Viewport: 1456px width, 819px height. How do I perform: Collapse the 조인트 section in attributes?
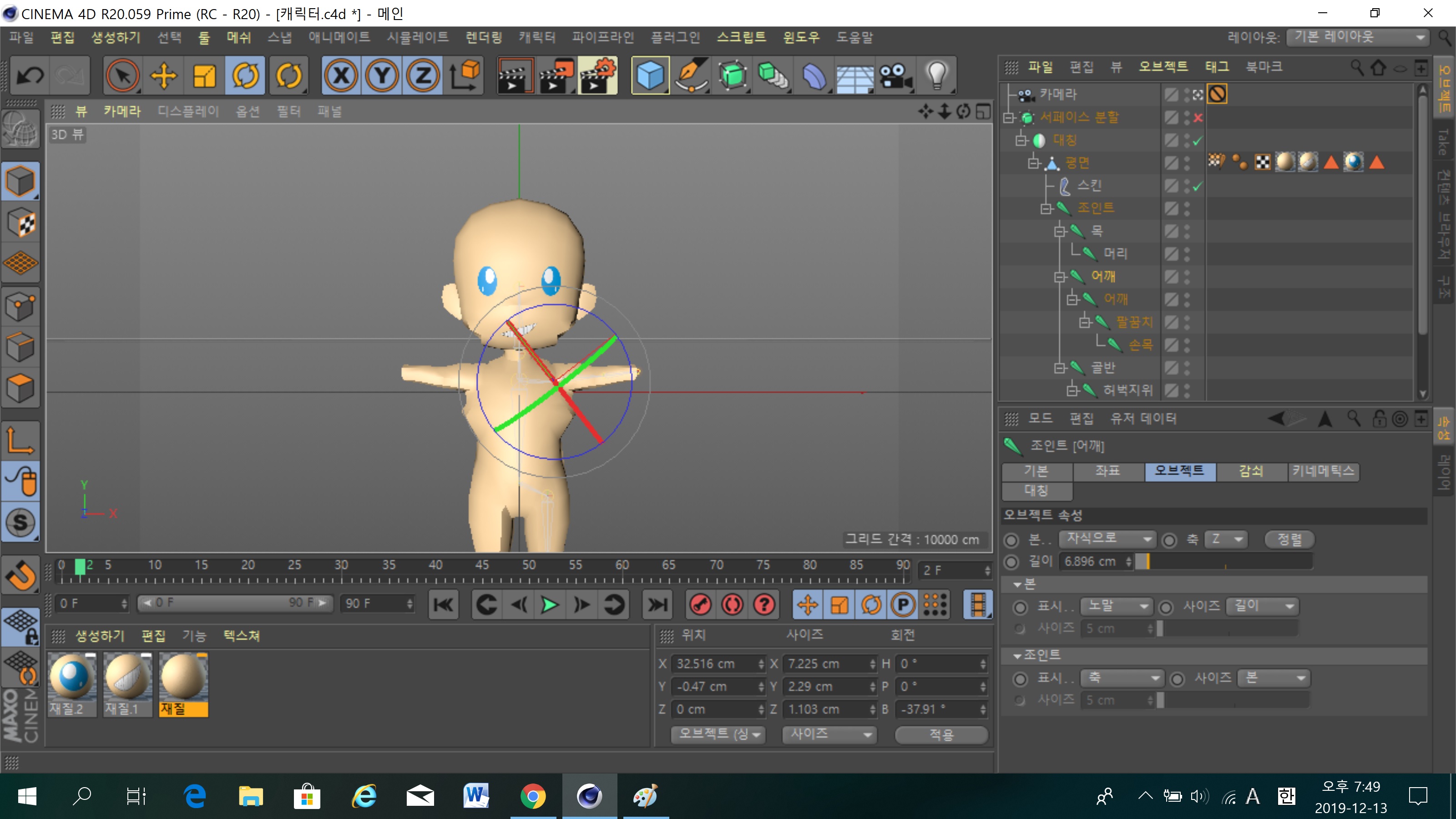point(1017,656)
